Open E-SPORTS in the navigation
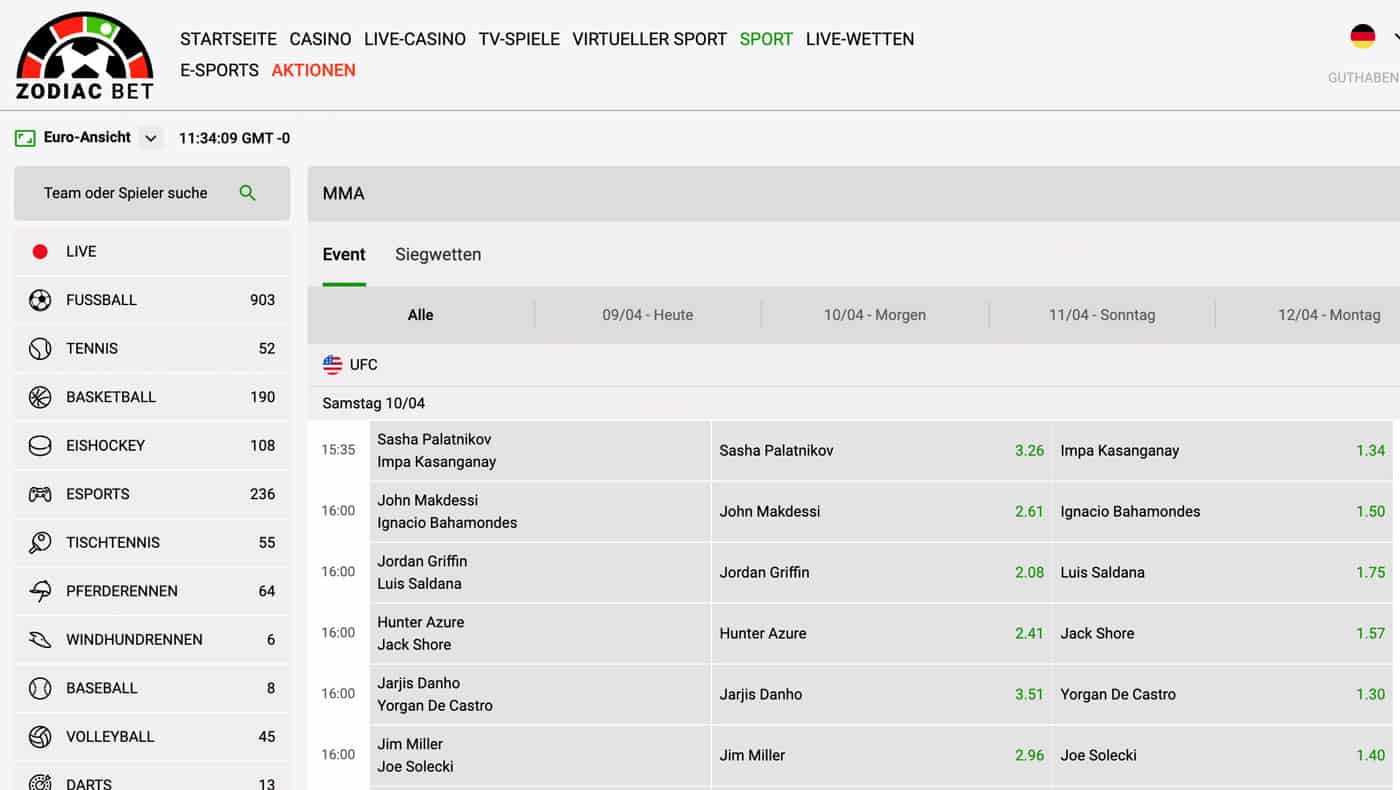The width and height of the screenshot is (1400, 790). coord(219,70)
